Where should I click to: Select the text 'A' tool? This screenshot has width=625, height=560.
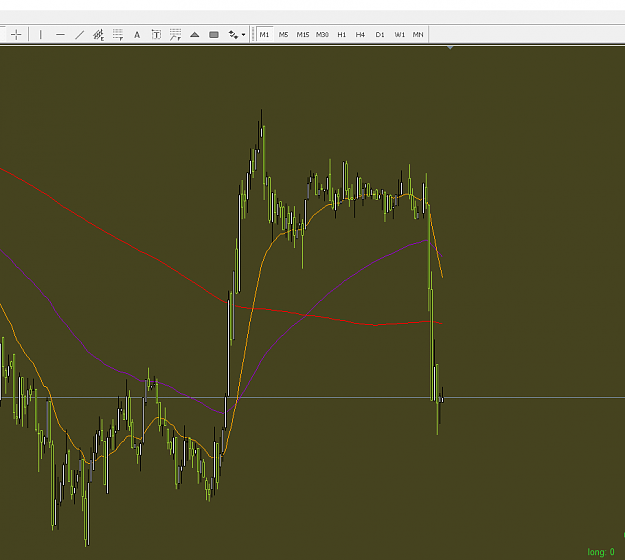[137, 35]
